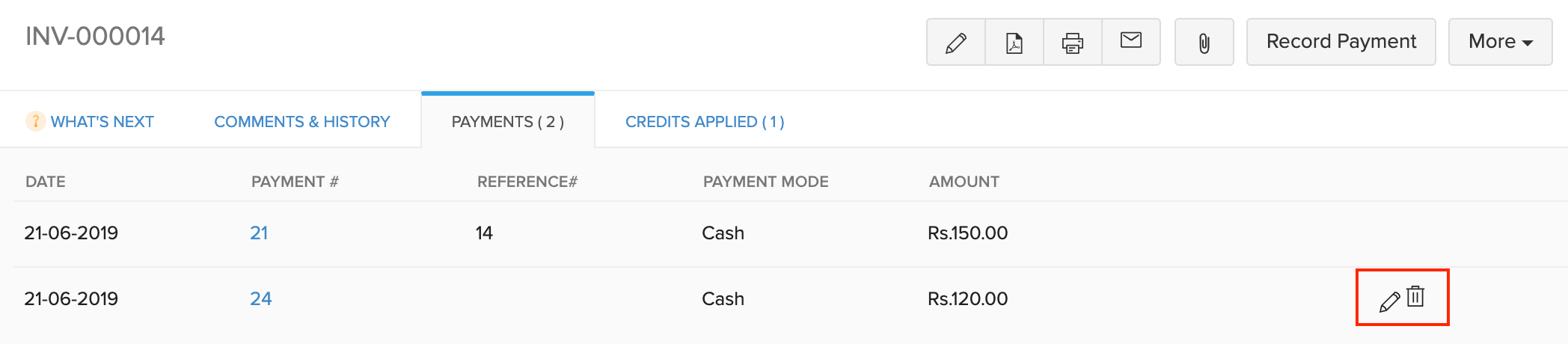Click the INV-000014 invoice title
Image resolution: width=1568 pixels, height=344 pixels.
[x=95, y=37]
